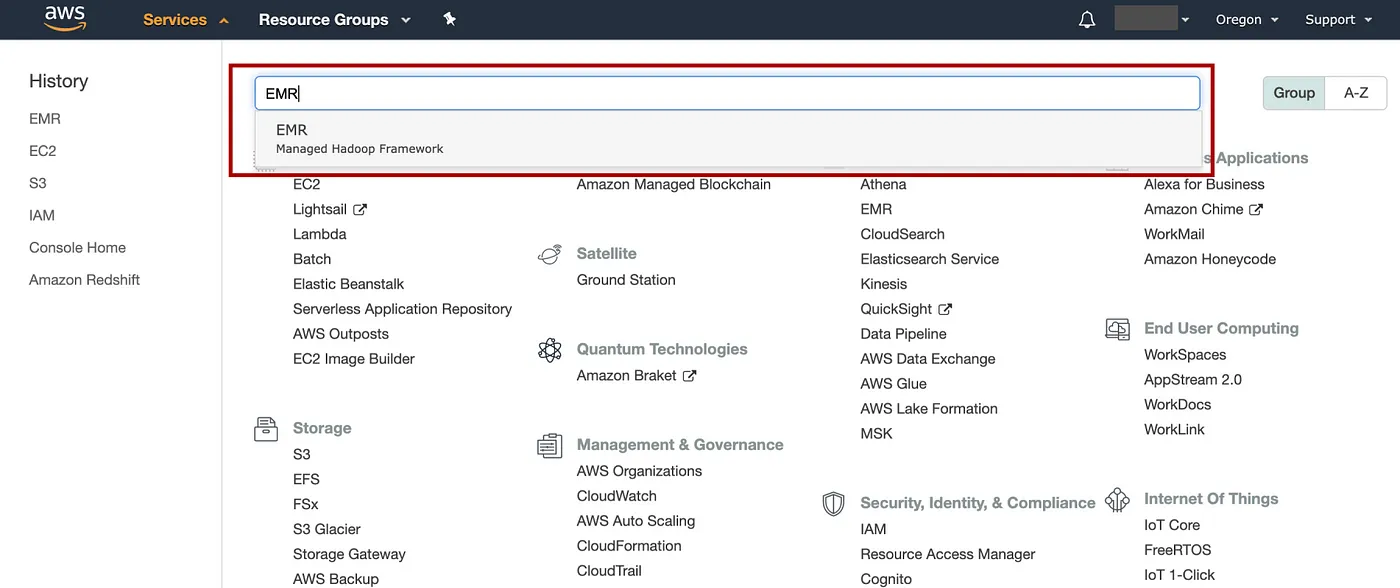Click the services search input field
1400x588 pixels.
727,94
